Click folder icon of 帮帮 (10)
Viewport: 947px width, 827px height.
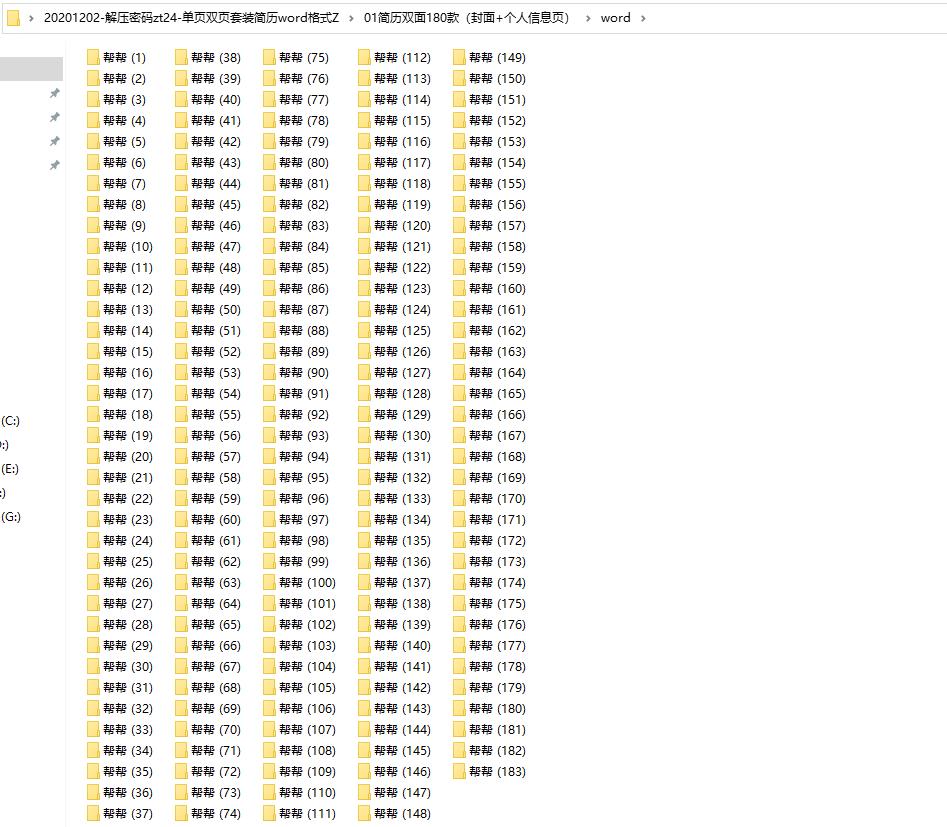[93, 246]
